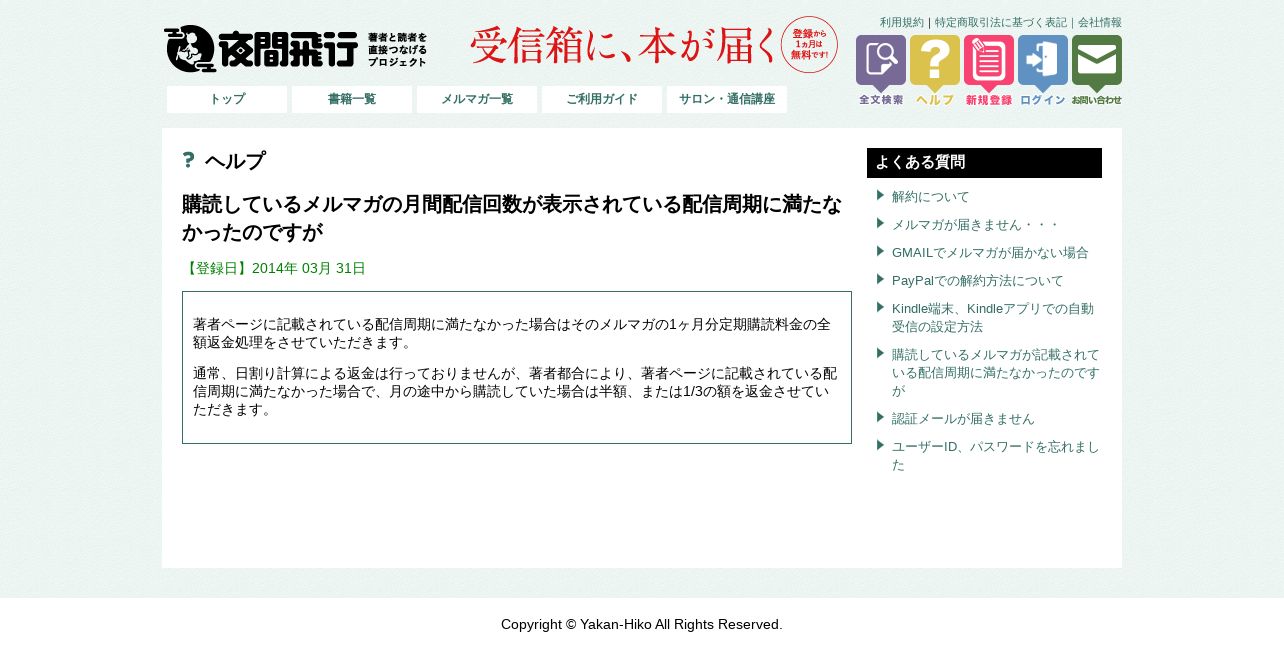The width and height of the screenshot is (1284, 650).
Task: Go to the トップ navigation tab
Action: [x=227, y=99]
